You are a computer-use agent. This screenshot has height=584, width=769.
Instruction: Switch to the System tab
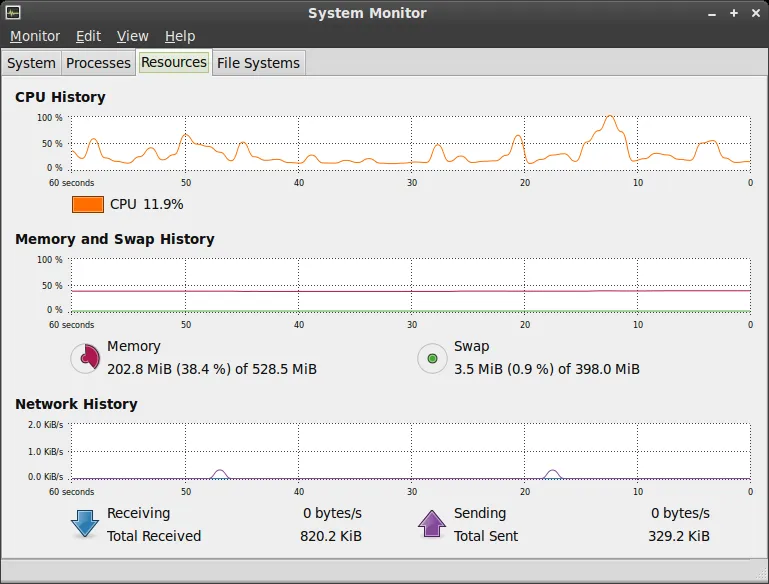click(31, 63)
